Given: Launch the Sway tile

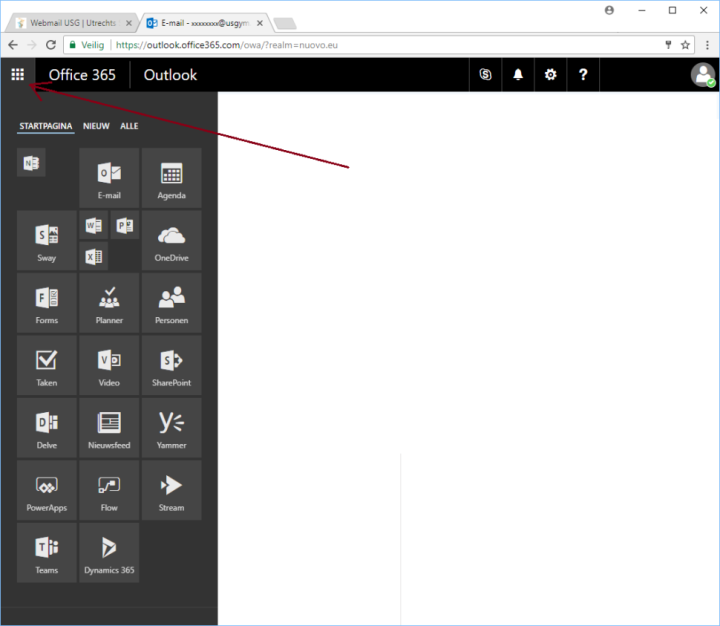Looking at the screenshot, I should (x=46, y=241).
